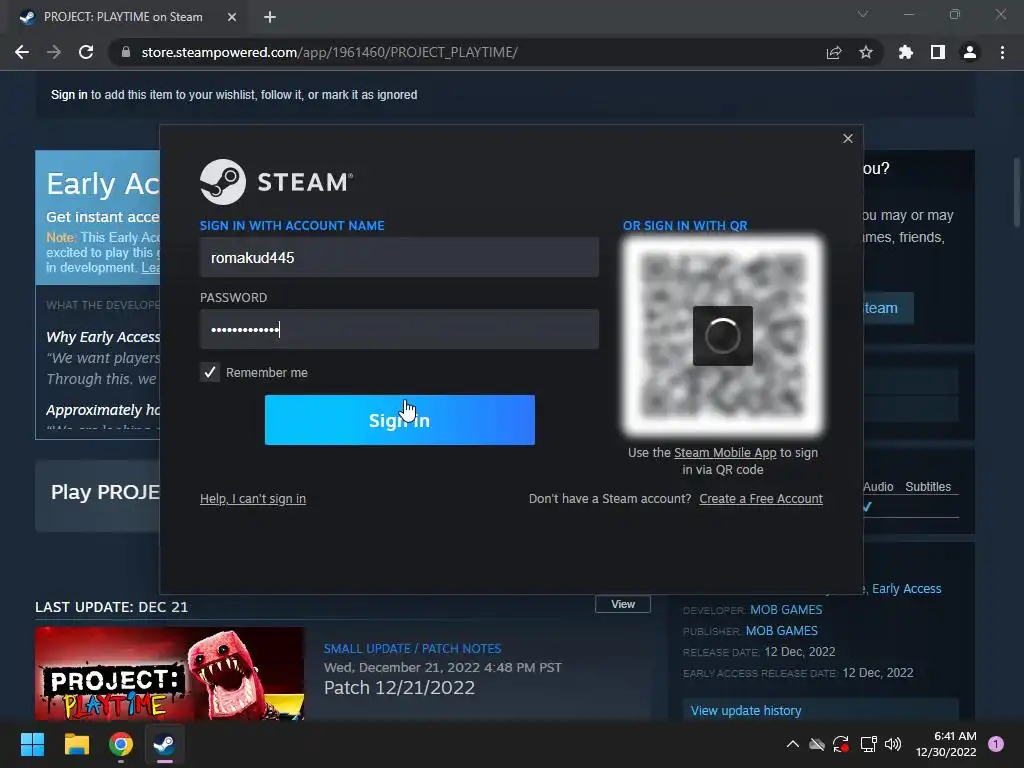This screenshot has height=768, width=1024.
Task: Click the volume speaker tray icon
Action: pyautogui.click(x=893, y=744)
